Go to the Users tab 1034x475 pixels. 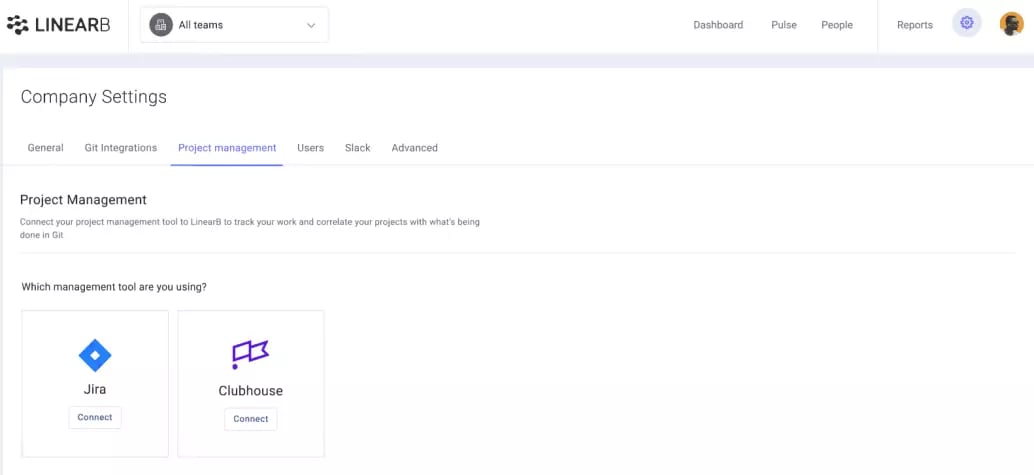pos(311,148)
